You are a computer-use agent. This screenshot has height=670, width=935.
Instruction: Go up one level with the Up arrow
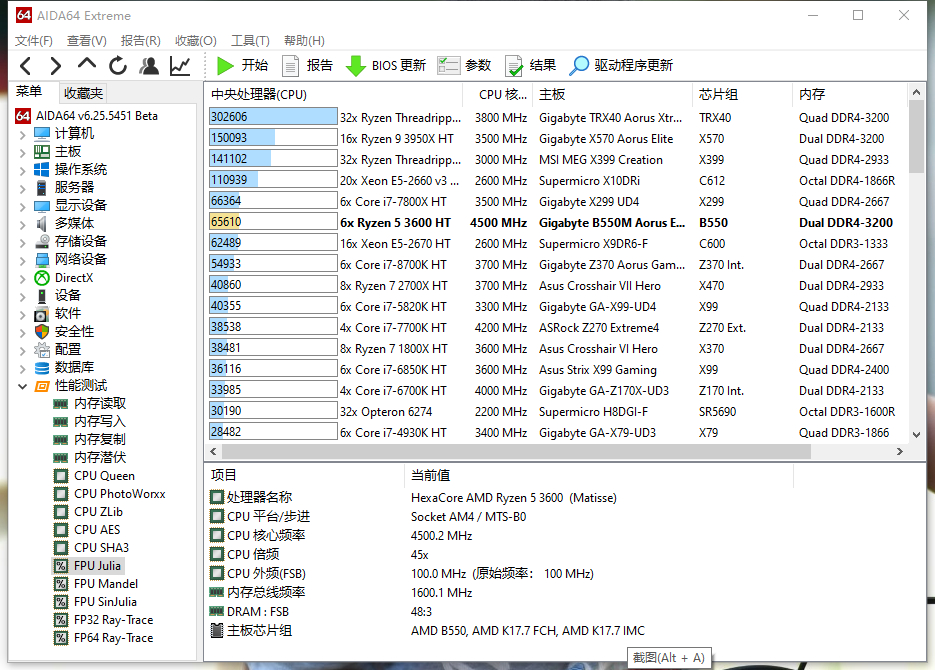pyautogui.click(x=87, y=64)
